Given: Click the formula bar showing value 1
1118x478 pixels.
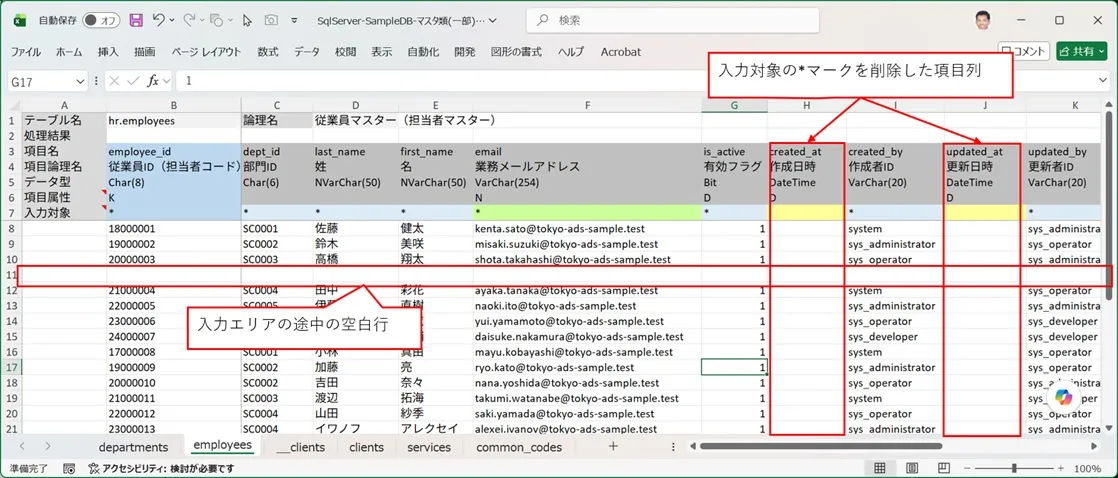Looking at the screenshot, I should [642, 81].
